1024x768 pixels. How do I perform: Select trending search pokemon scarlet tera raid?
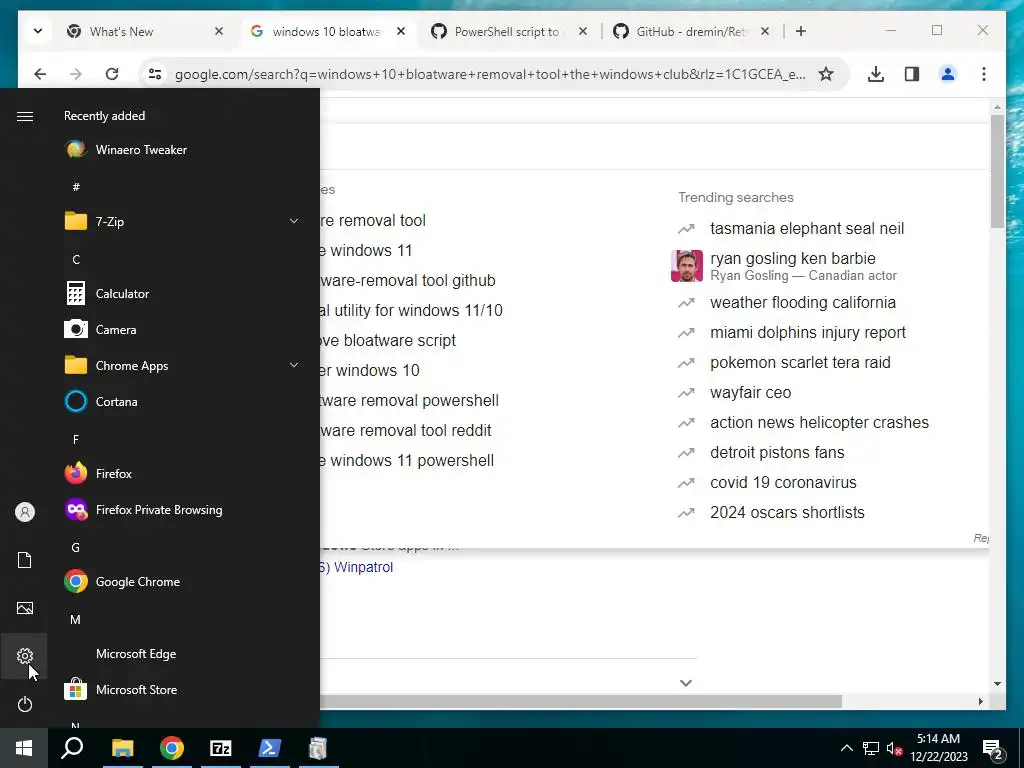[x=800, y=362]
